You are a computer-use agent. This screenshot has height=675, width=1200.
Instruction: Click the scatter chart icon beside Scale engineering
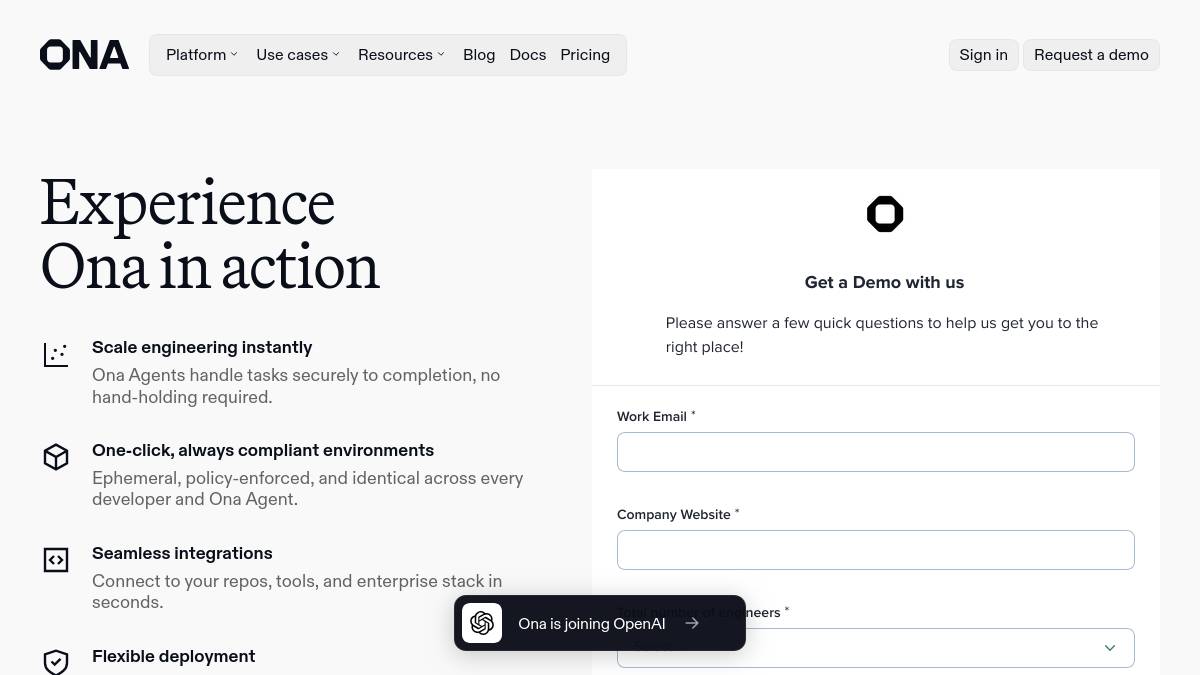(56, 354)
